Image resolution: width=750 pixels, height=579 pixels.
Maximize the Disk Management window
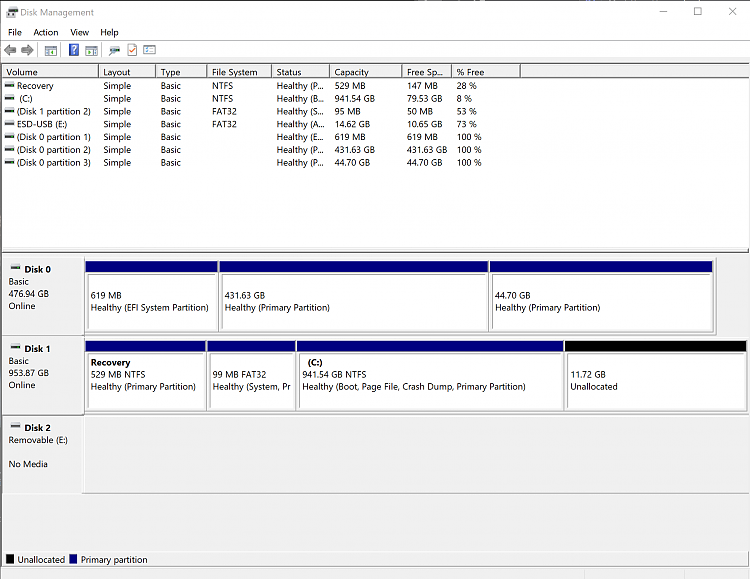[698, 11]
